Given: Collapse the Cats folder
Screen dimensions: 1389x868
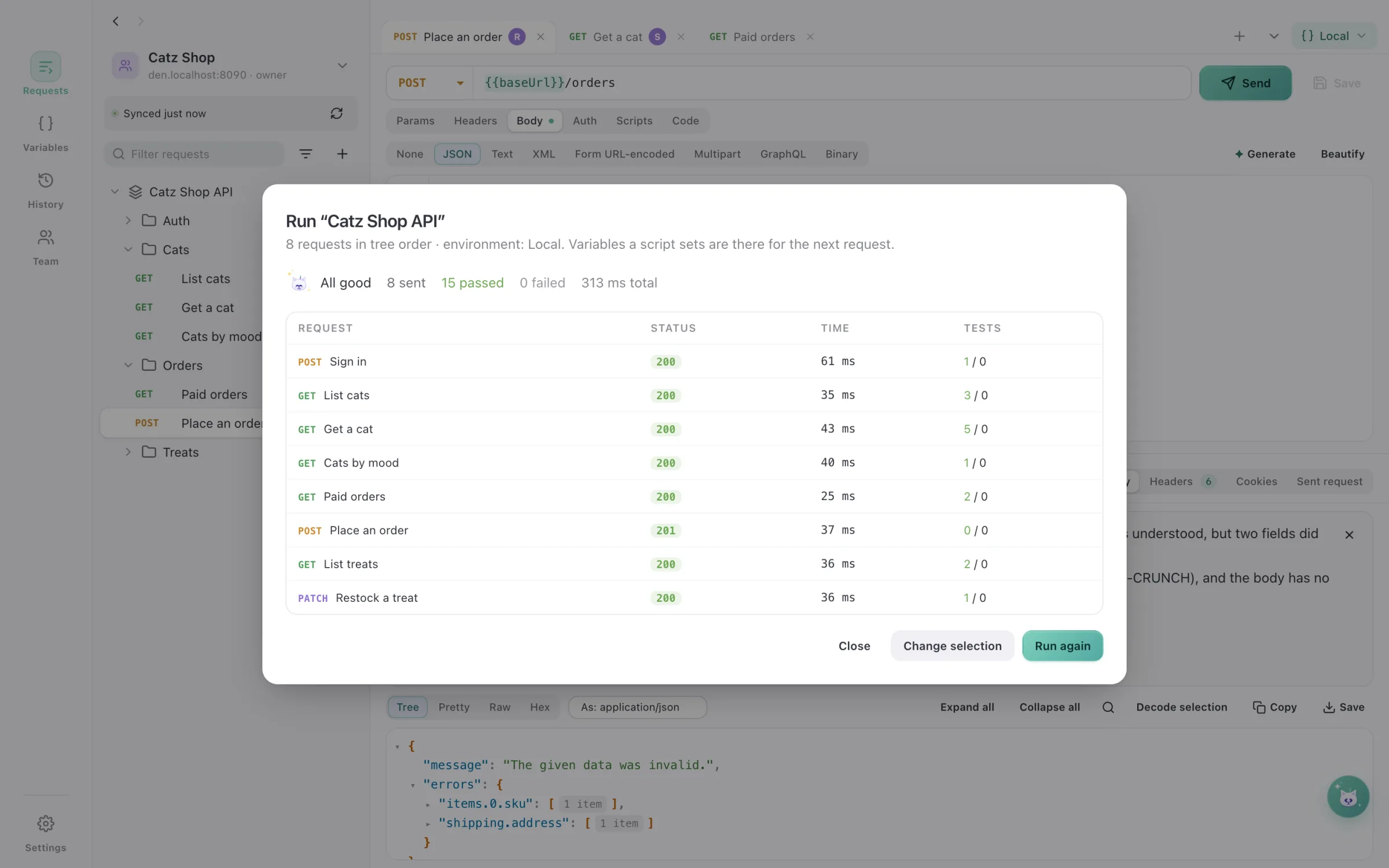Looking at the screenshot, I should pyautogui.click(x=128, y=249).
